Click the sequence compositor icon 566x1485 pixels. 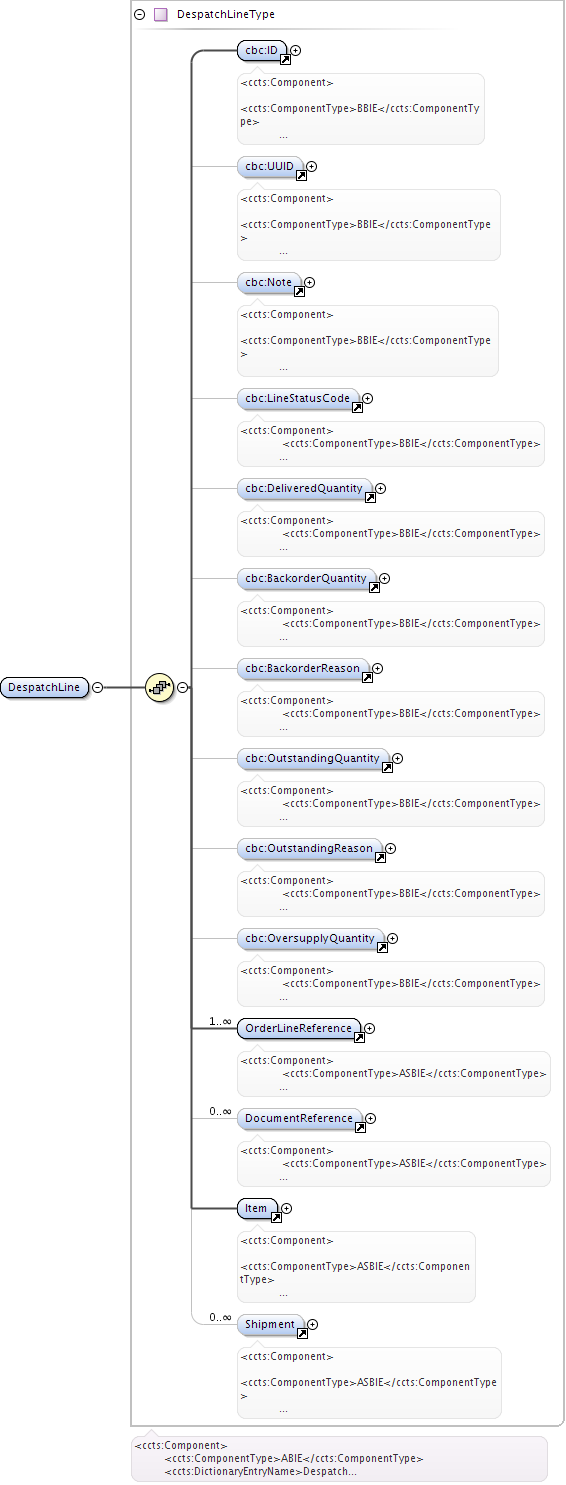point(160,687)
